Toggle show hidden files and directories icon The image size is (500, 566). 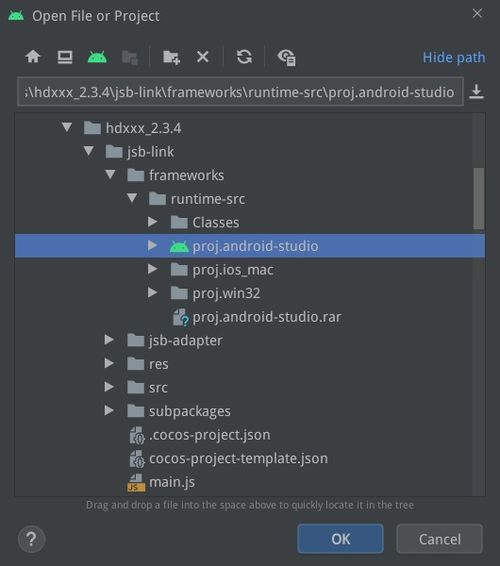click(287, 57)
